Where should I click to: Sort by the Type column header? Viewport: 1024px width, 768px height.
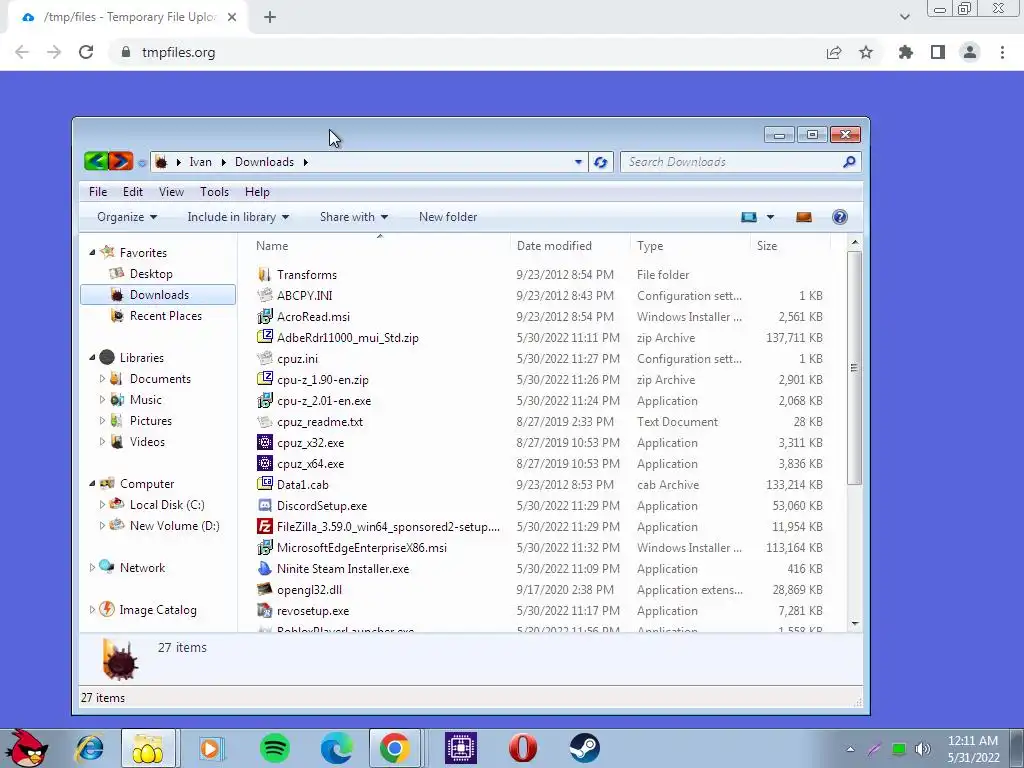click(690, 246)
